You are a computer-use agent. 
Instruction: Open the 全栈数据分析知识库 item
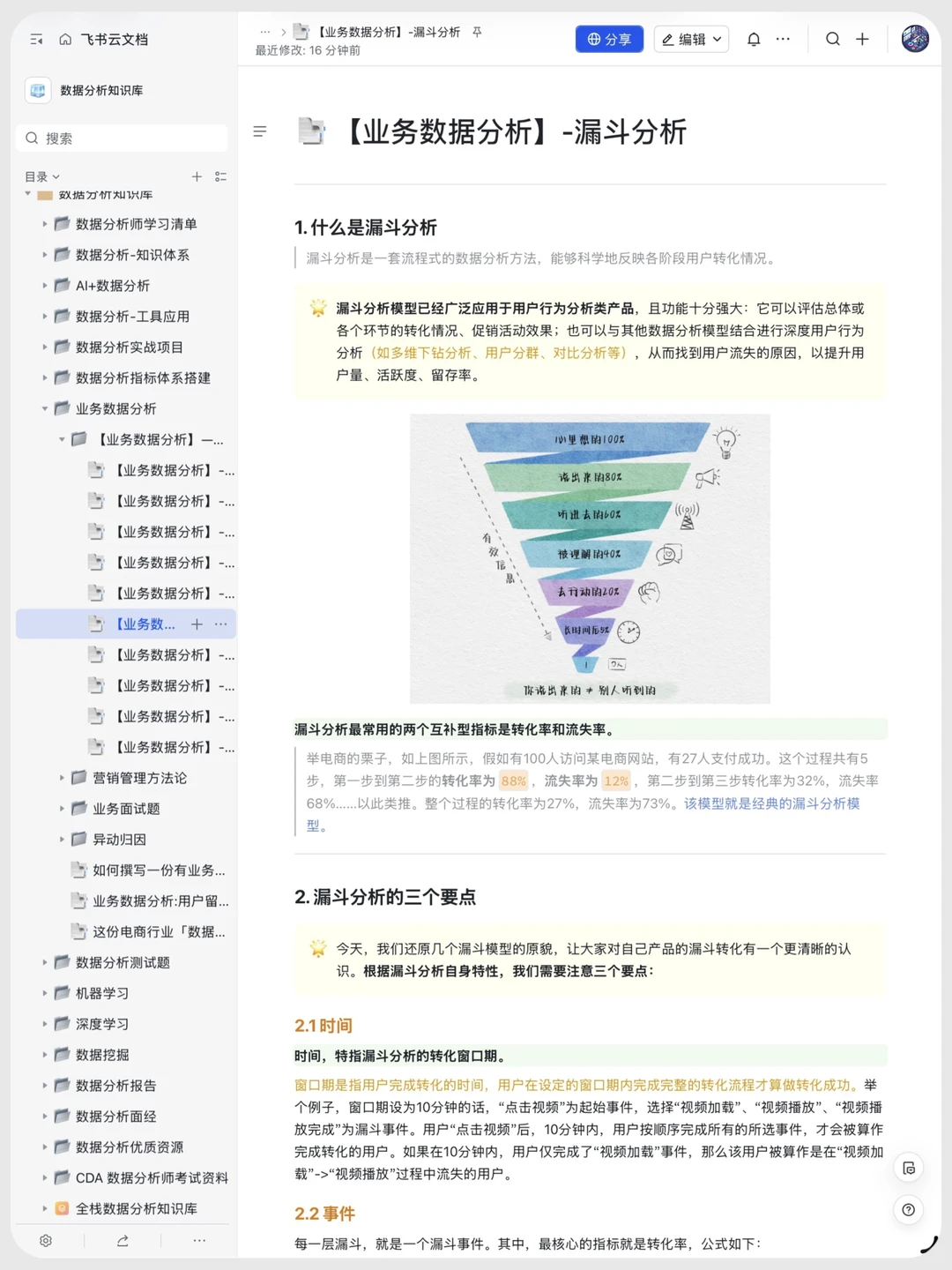pyautogui.click(x=136, y=1209)
